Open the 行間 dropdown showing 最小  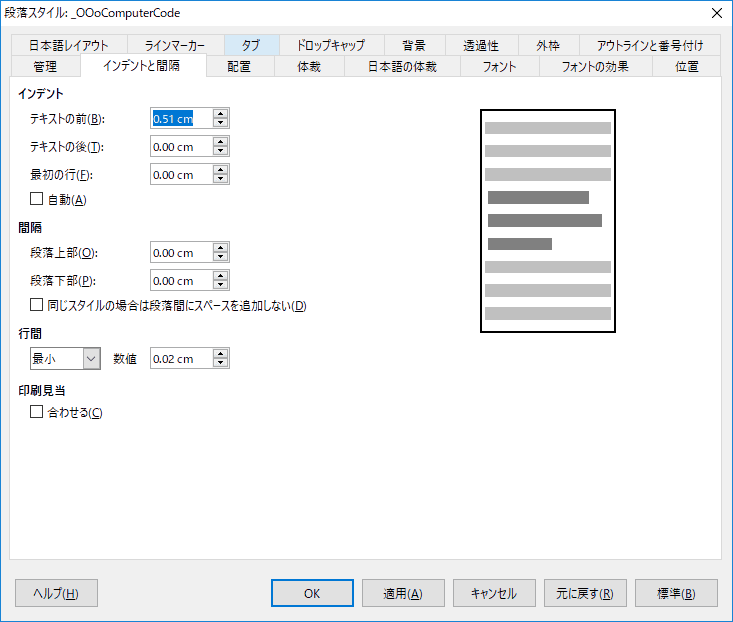[x=65, y=358]
